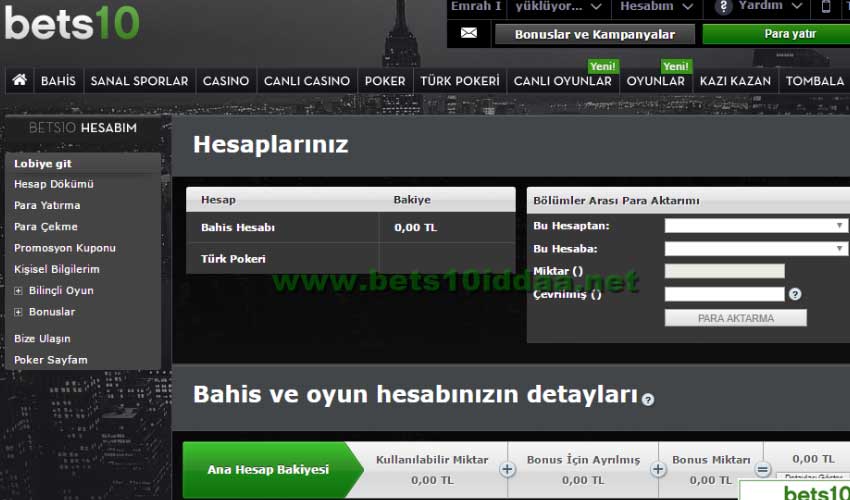Click the Çevrilmiş input field
This screenshot has height=500, width=850.
click(724, 294)
